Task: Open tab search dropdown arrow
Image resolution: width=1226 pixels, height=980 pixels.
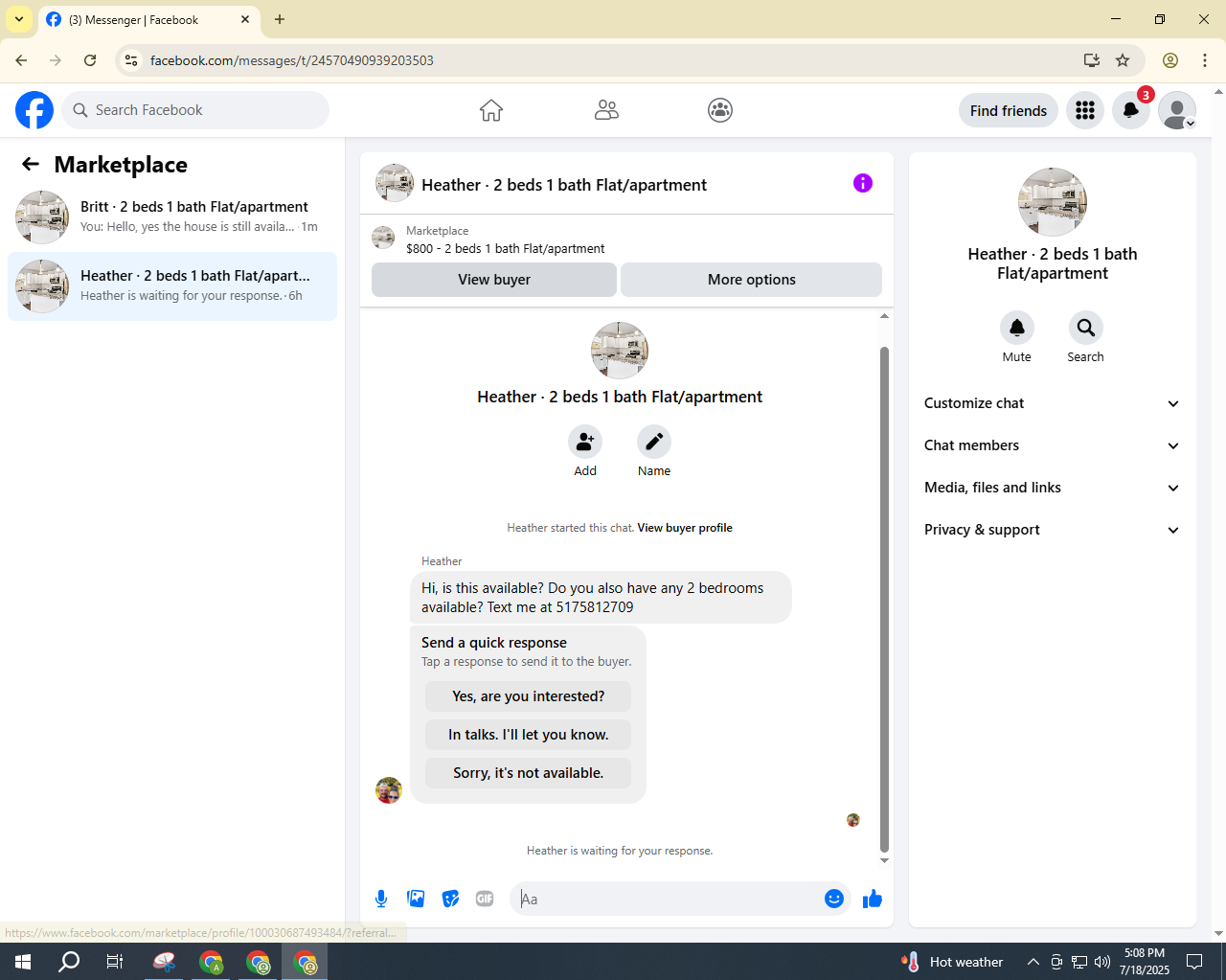Action: (19, 19)
